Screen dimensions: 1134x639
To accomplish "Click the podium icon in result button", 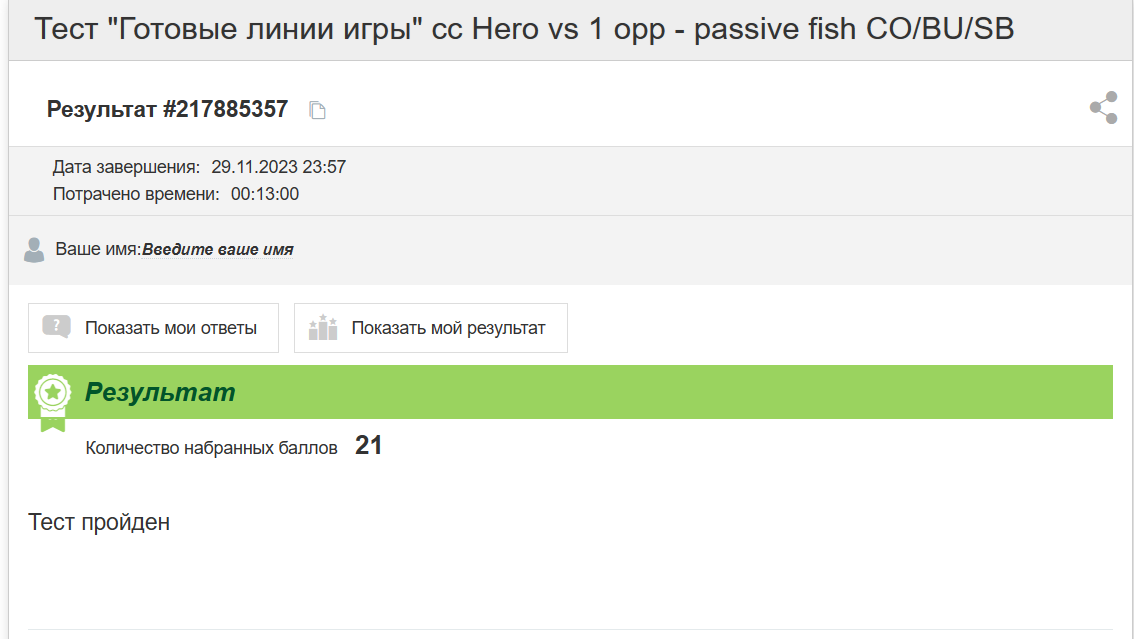I will pos(323,327).
